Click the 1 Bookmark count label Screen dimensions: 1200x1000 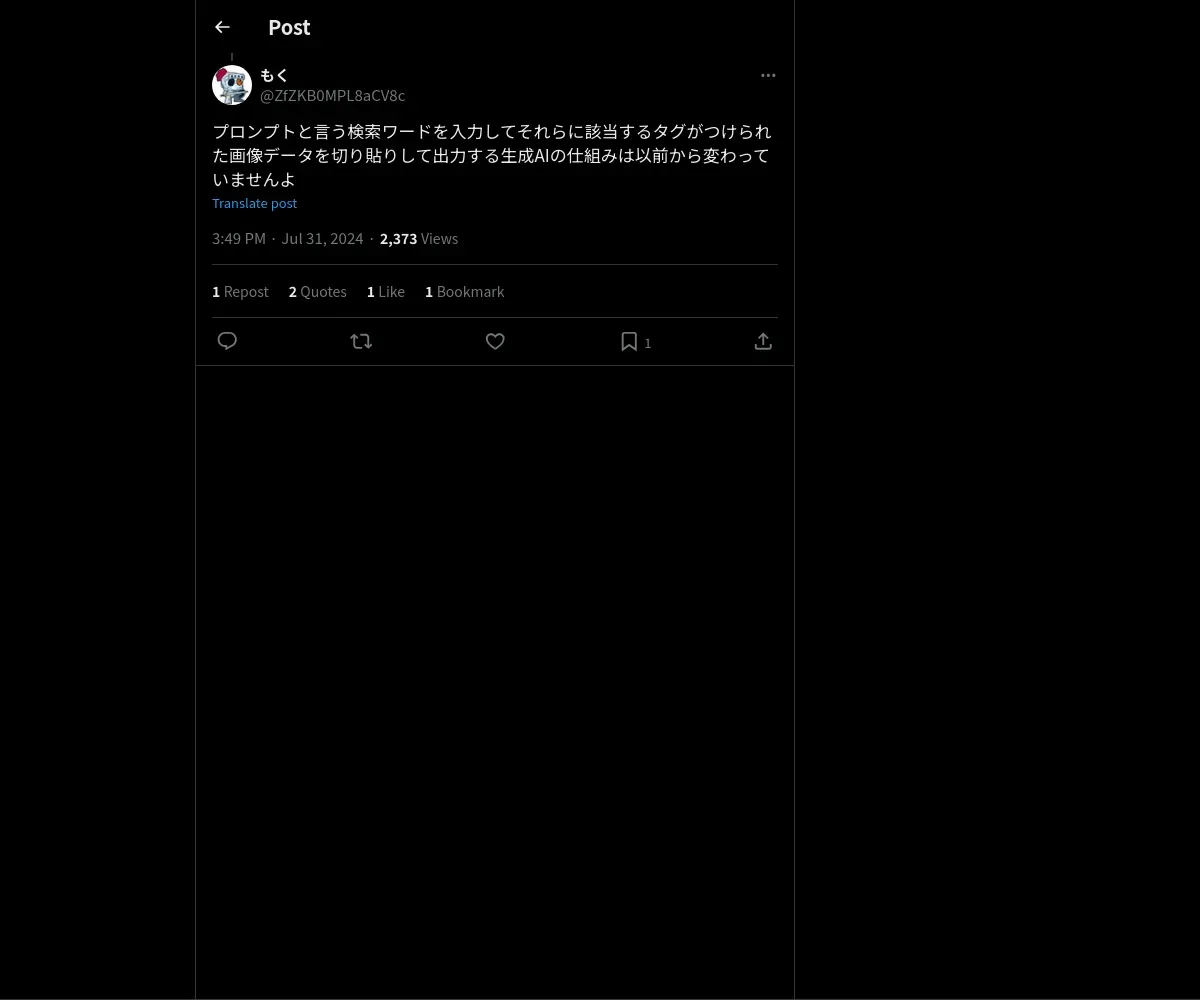[465, 292]
